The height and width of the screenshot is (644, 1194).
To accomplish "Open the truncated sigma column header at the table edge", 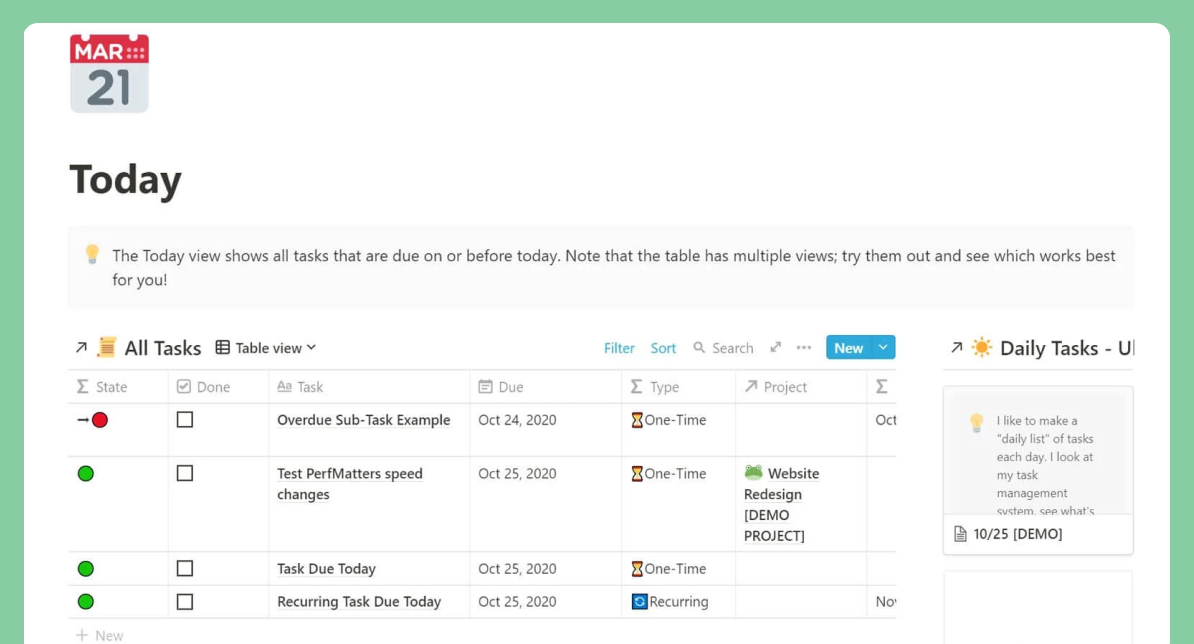I will [882, 387].
